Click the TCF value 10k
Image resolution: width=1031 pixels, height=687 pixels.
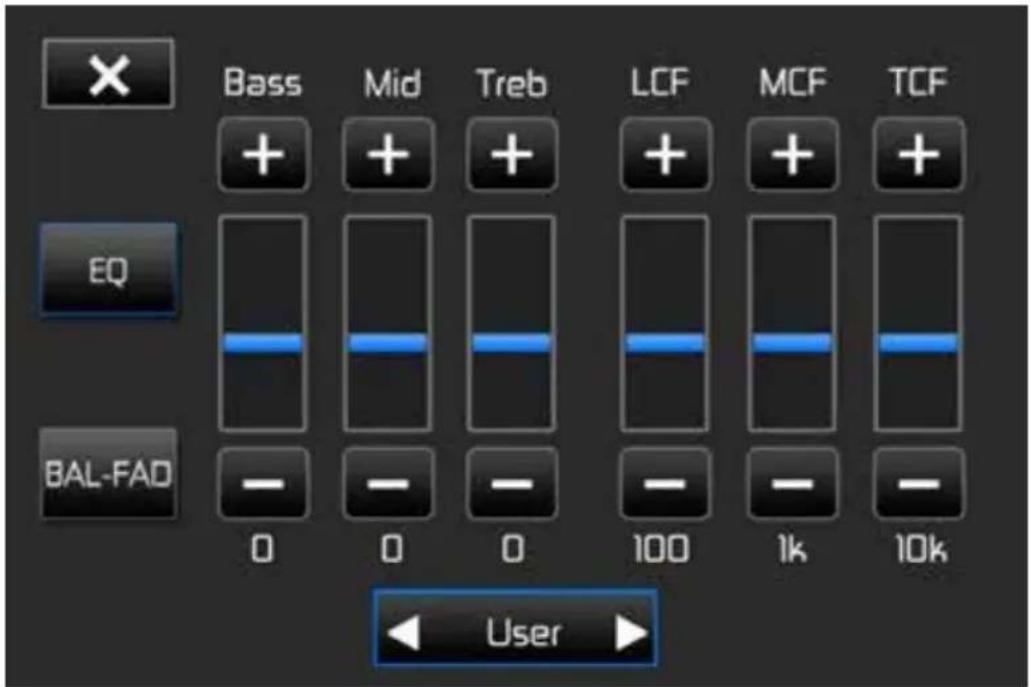(x=921, y=548)
